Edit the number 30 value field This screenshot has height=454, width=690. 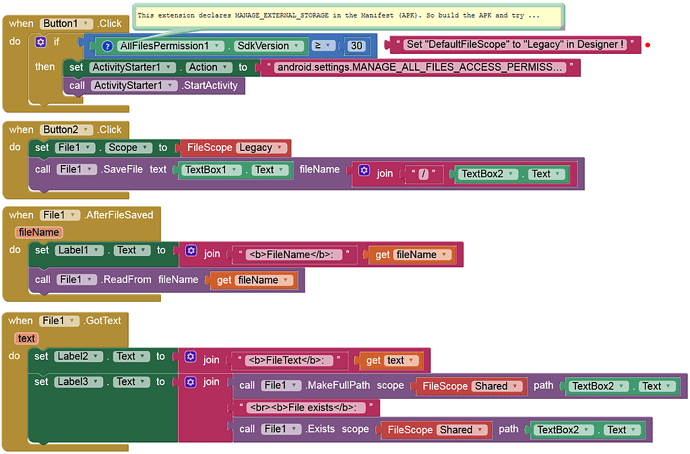click(356, 46)
